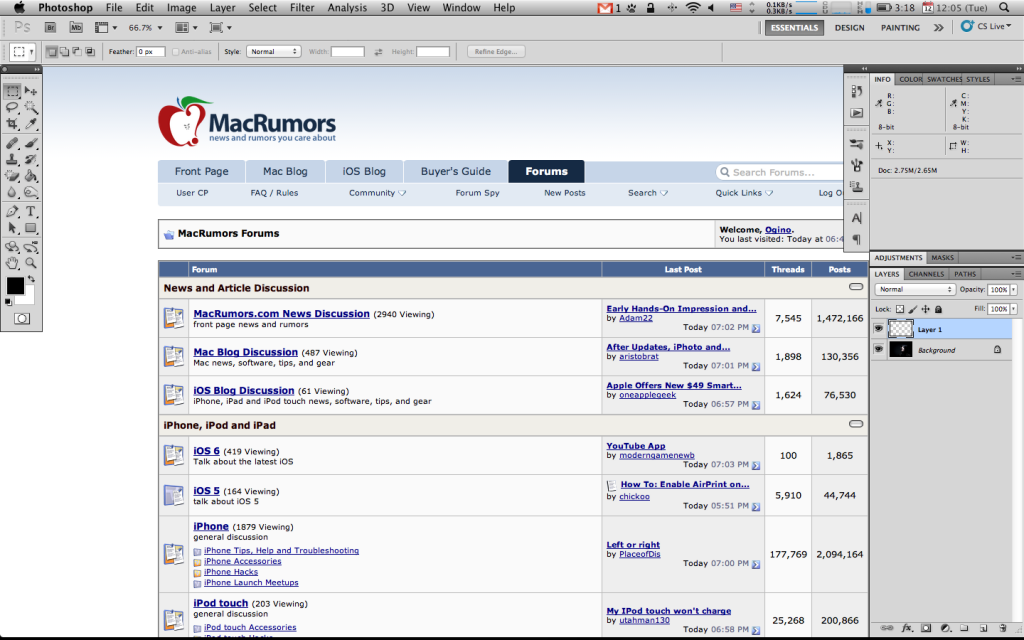Open the layer Opacity slider arrow
Image resolution: width=1024 pixels, height=640 pixels.
click(x=1014, y=289)
